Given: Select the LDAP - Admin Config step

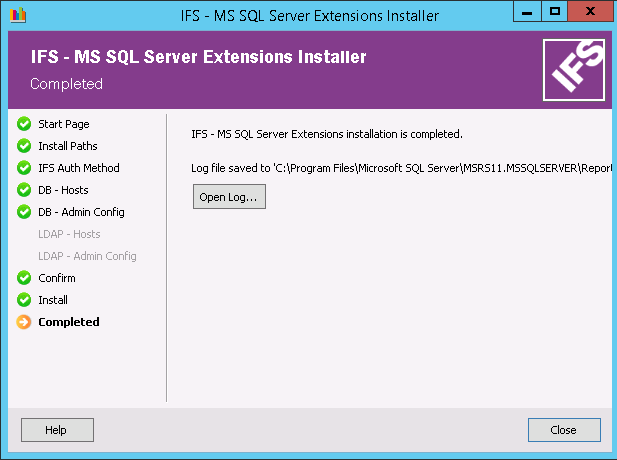Looking at the screenshot, I should [87, 256].
